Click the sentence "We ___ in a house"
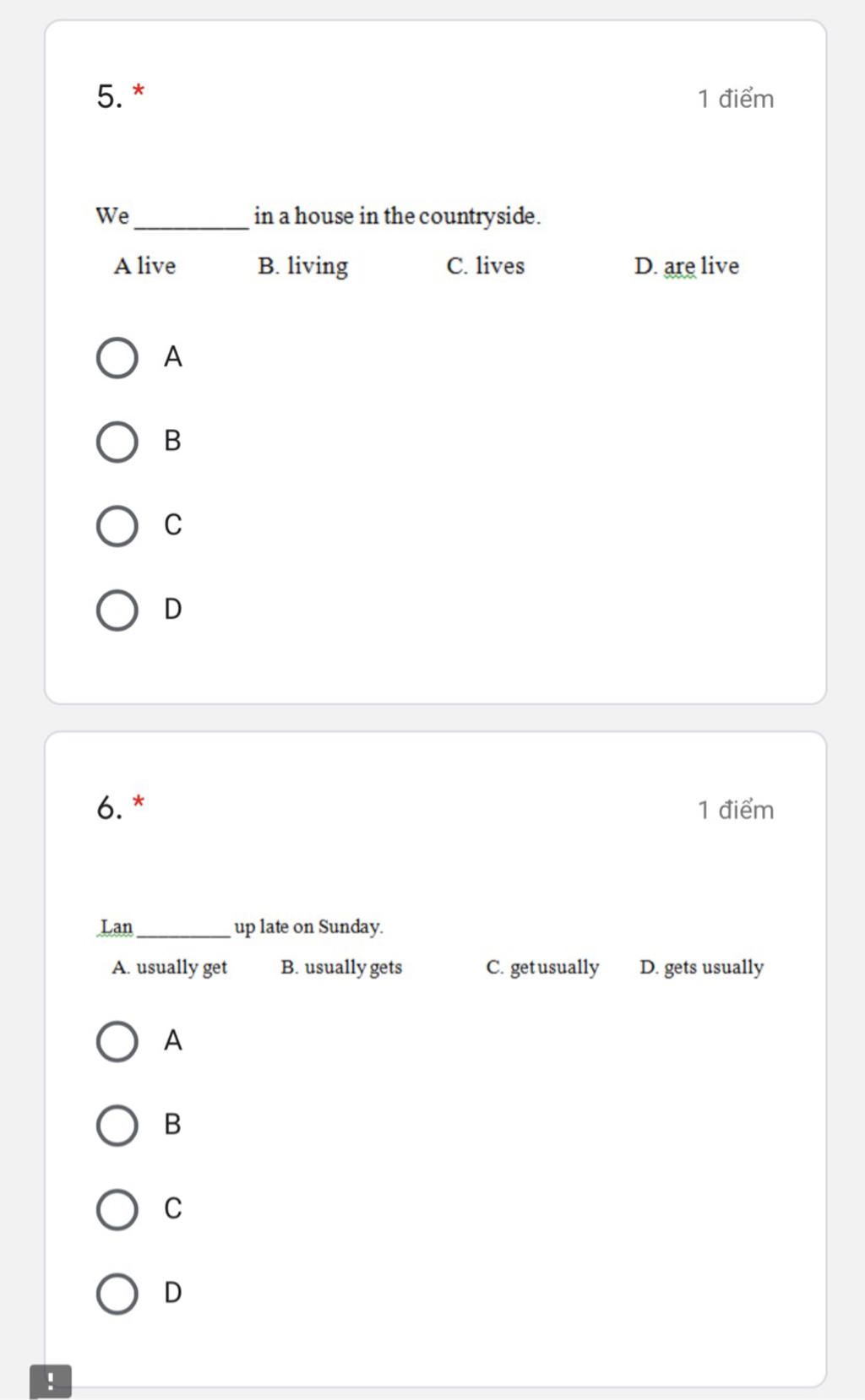The width and height of the screenshot is (865, 1400). point(318,216)
